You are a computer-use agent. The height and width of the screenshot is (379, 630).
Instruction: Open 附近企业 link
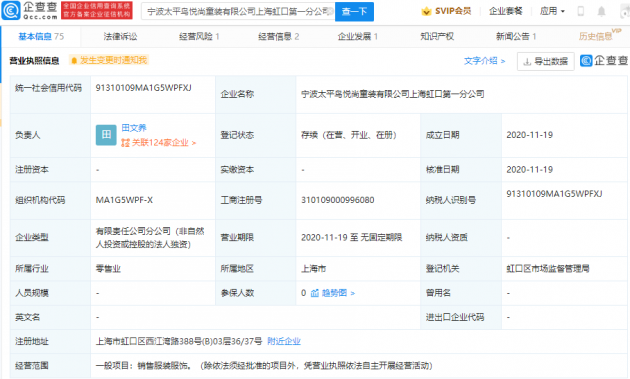tap(284, 341)
